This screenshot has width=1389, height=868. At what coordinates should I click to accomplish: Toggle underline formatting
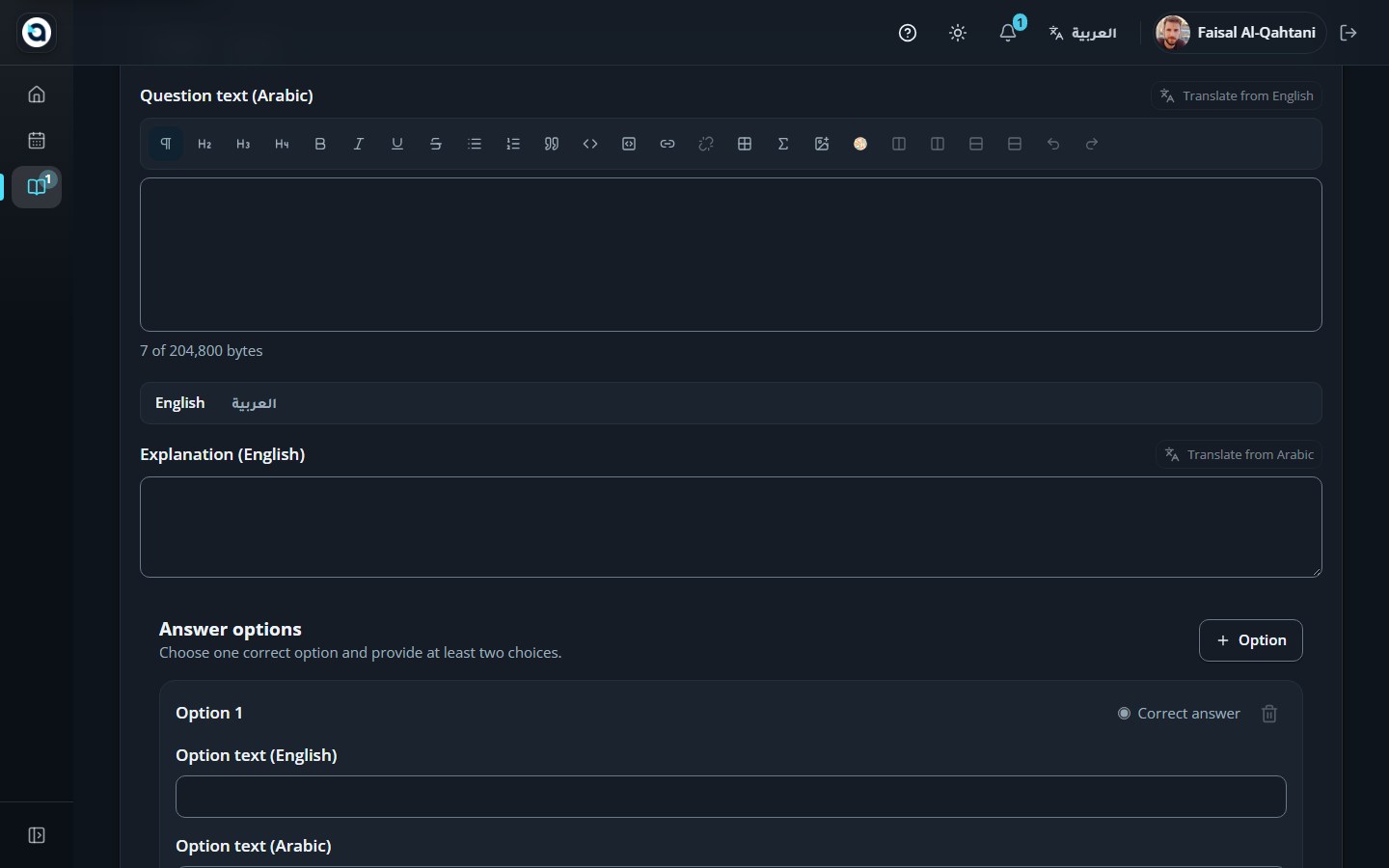click(397, 144)
